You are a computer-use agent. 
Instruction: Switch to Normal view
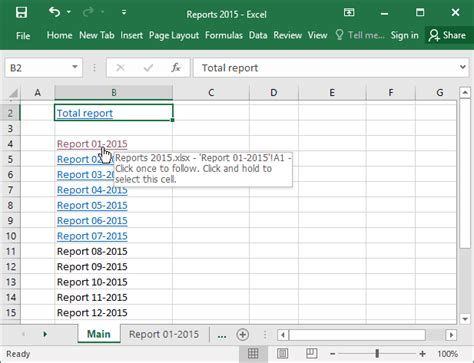[253, 353]
